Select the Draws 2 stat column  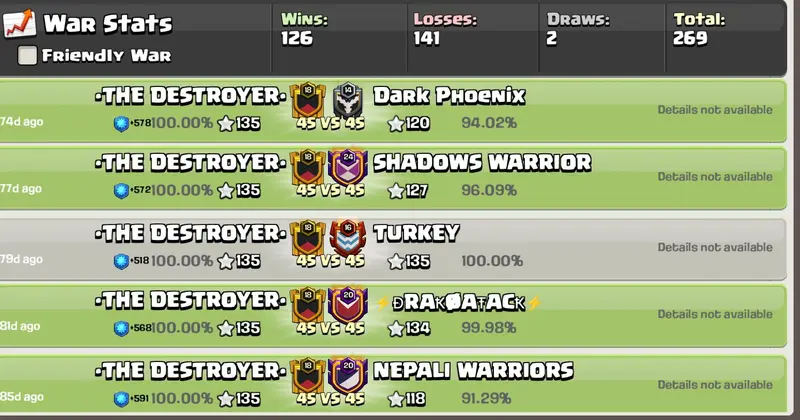(x=602, y=38)
